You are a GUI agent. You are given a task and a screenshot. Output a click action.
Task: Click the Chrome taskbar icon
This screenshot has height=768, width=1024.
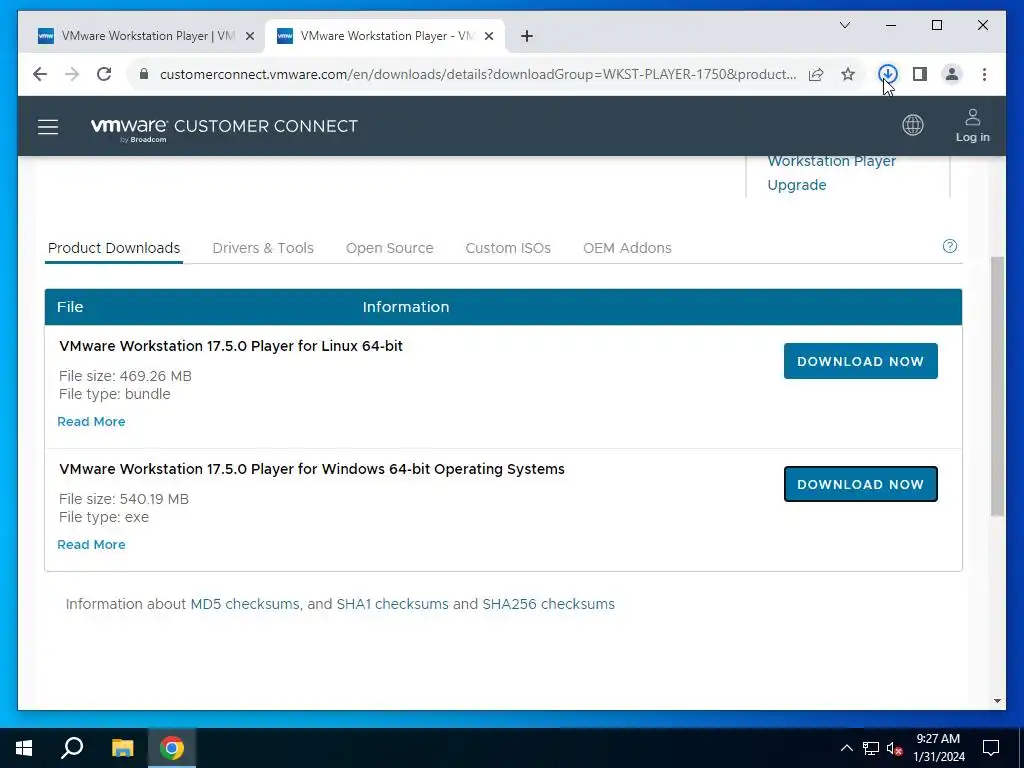[x=172, y=748]
